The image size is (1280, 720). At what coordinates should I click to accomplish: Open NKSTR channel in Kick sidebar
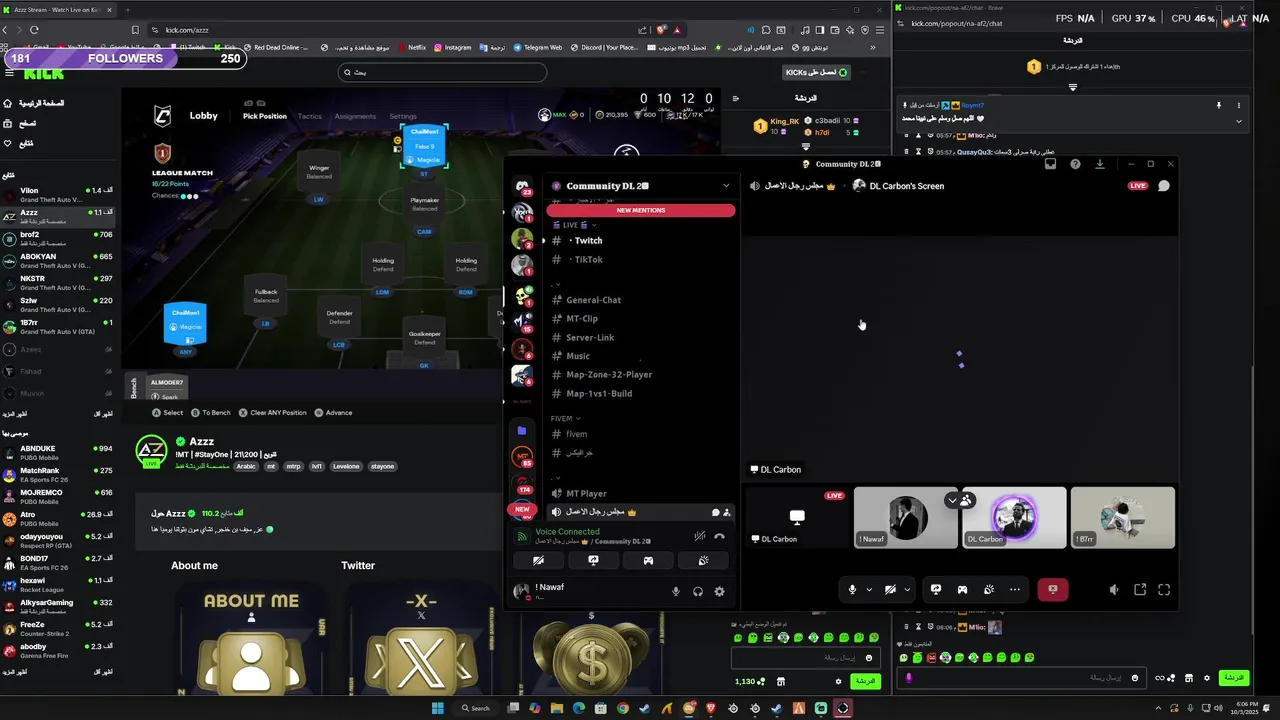tap(58, 282)
